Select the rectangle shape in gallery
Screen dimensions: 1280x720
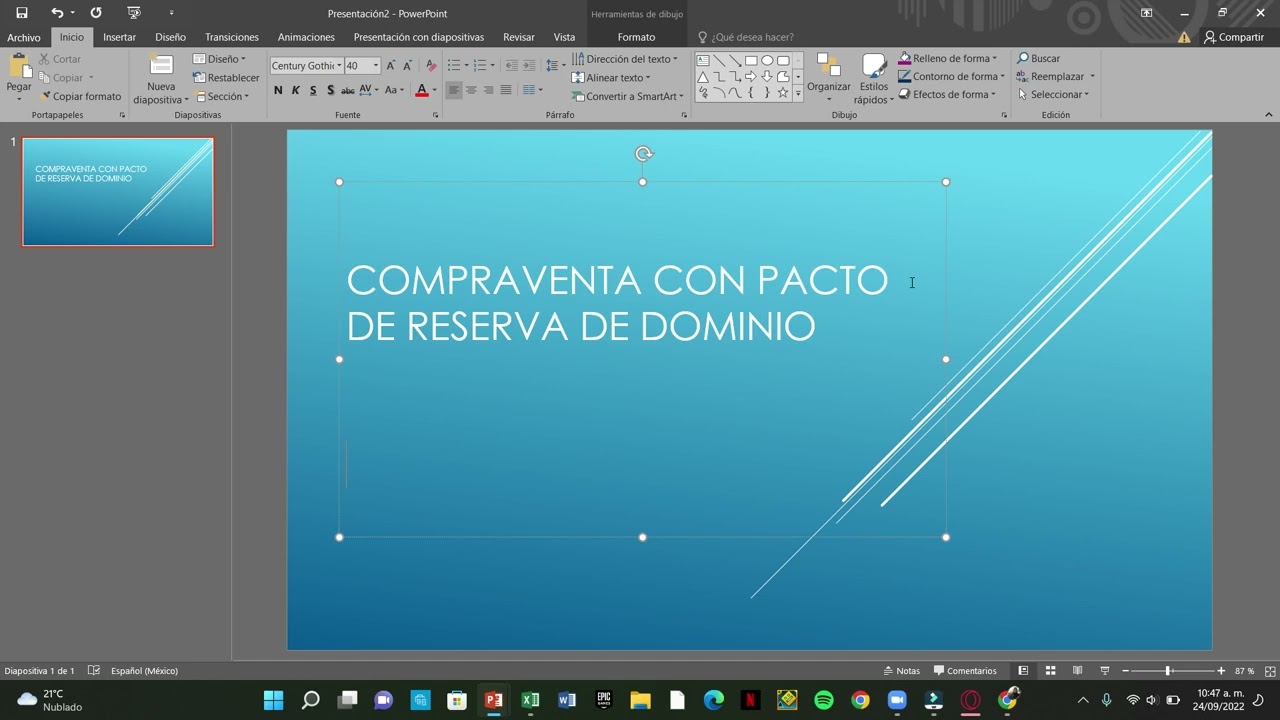pyautogui.click(x=751, y=60)
